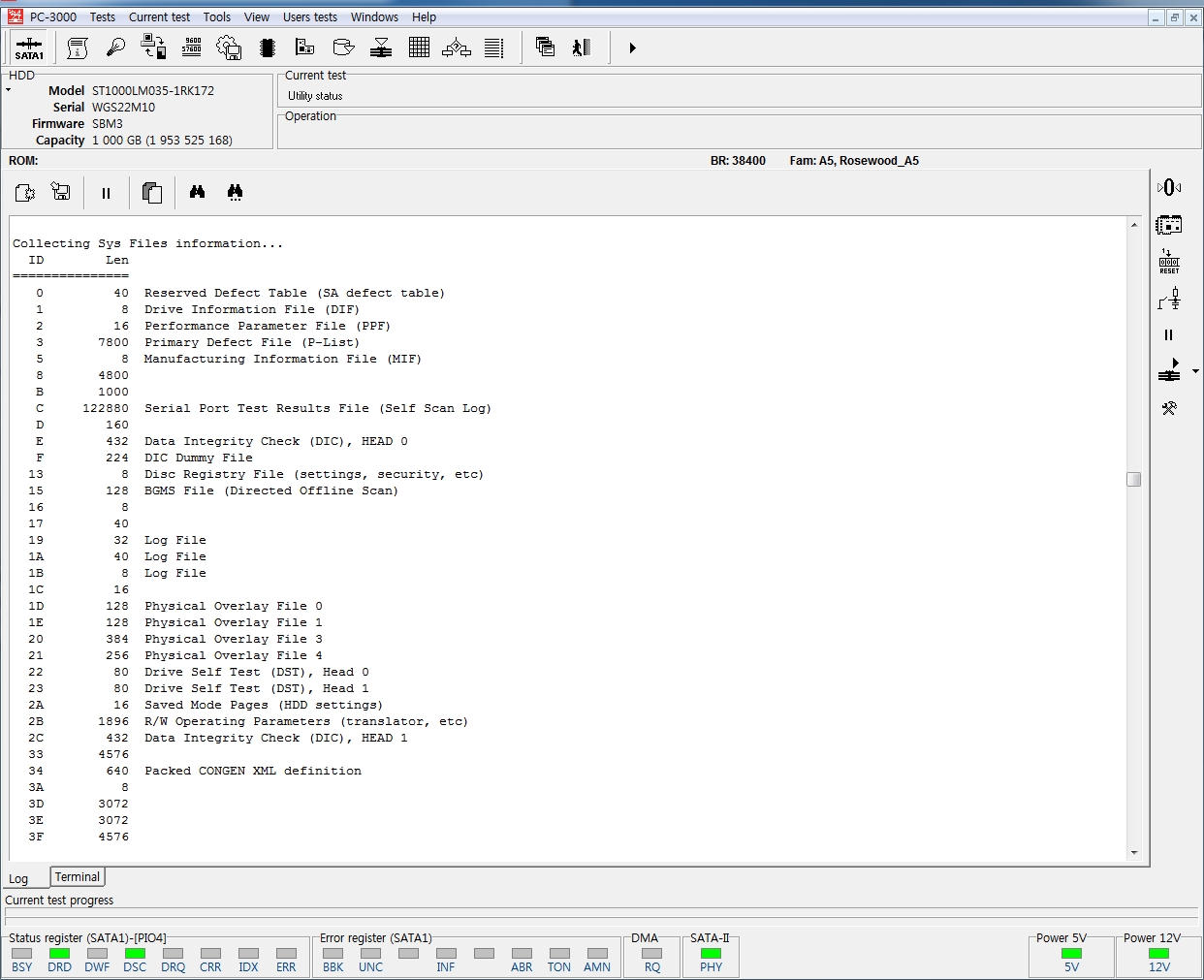Click the spin-up heads play icon in sidebar

pos(1169,370)
